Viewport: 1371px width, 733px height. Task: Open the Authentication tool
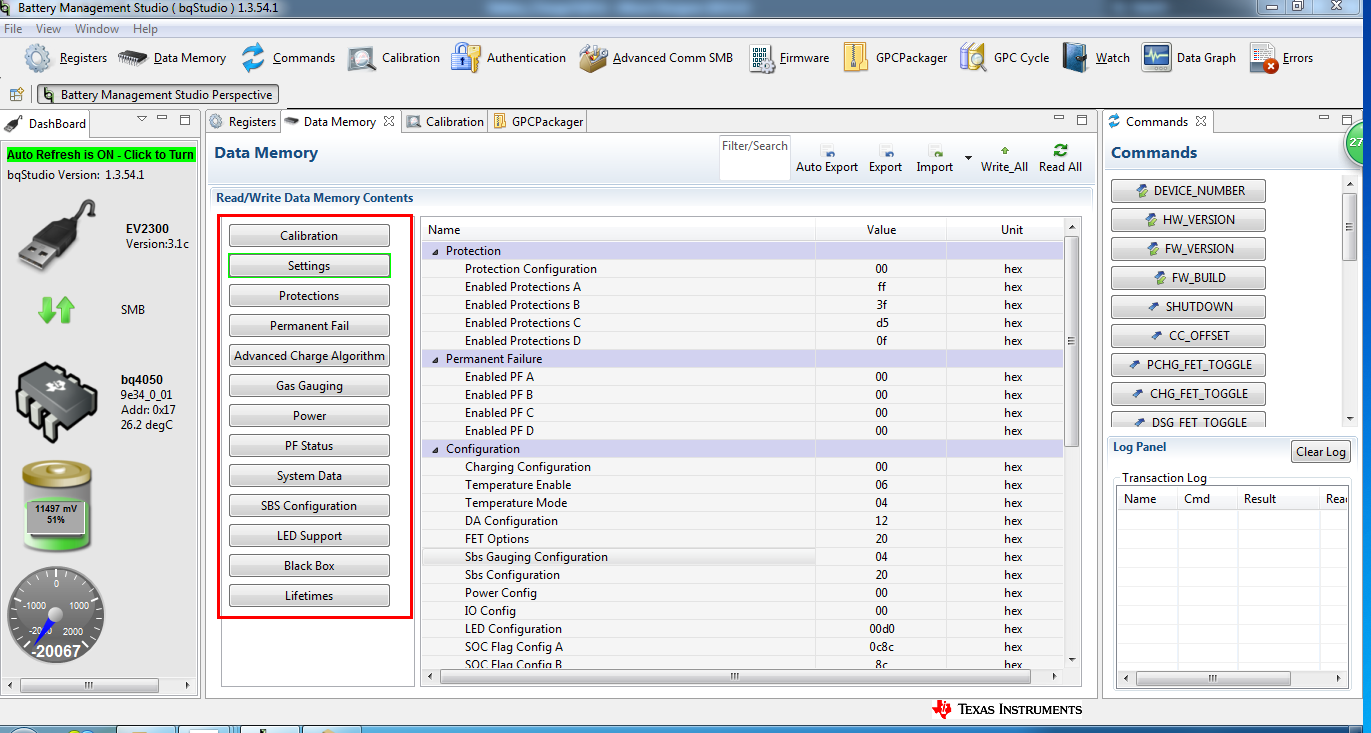coord(509,58)
